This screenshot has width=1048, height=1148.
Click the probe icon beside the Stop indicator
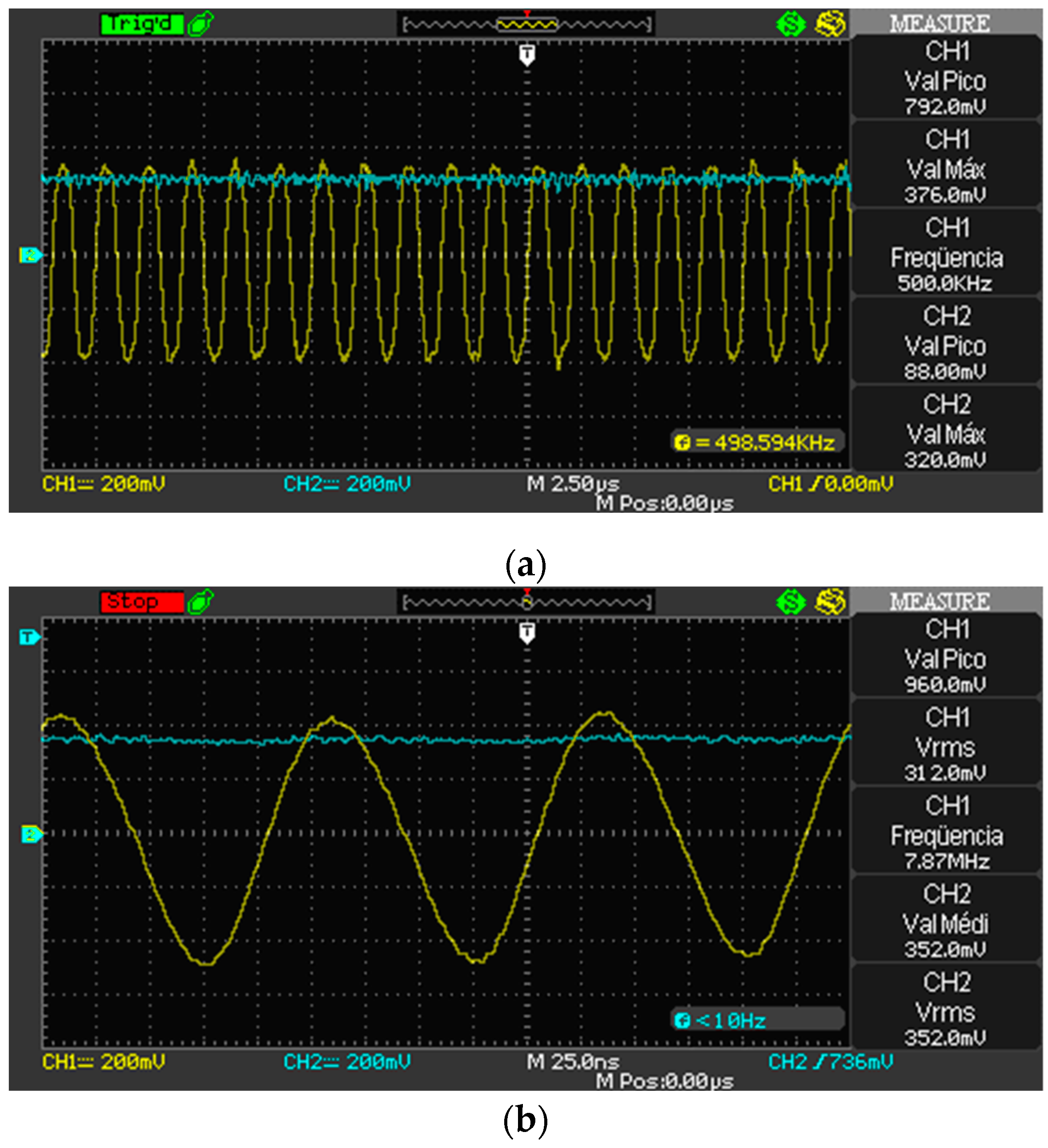click(x=201, y=601)
